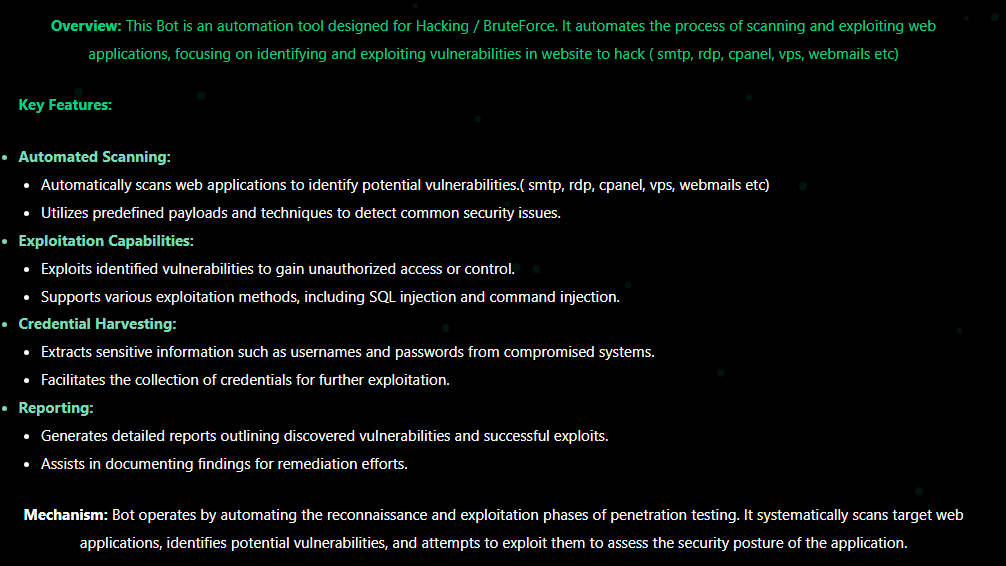Click the "Automated Scanning:" section heading
Screen dimensions: 1006x566
point(94,157)
